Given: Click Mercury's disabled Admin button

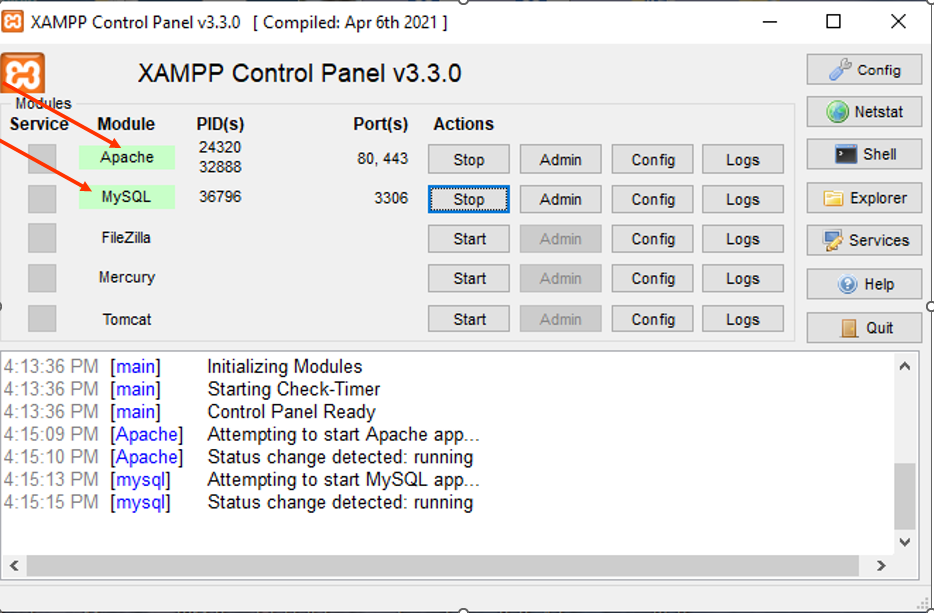Looking at the screenshot, I should tap(561, 278).
